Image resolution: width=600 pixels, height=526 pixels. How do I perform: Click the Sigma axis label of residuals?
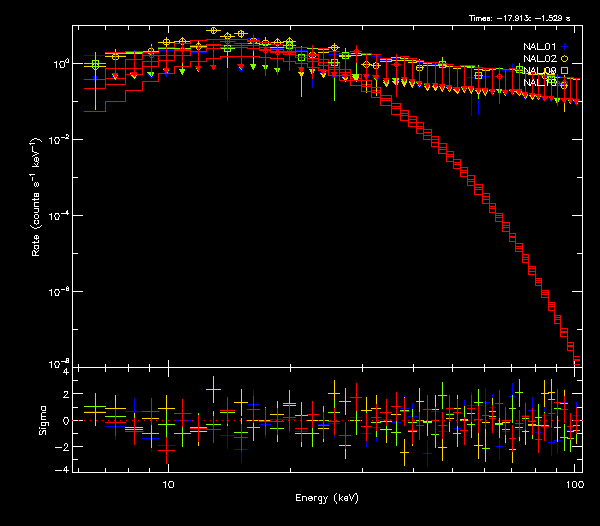43,420
